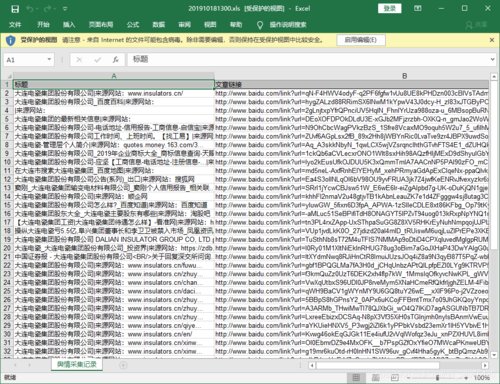Click the zoom in plus button
This screenshot has width=500, height=384.
click(x=466, y=378)
